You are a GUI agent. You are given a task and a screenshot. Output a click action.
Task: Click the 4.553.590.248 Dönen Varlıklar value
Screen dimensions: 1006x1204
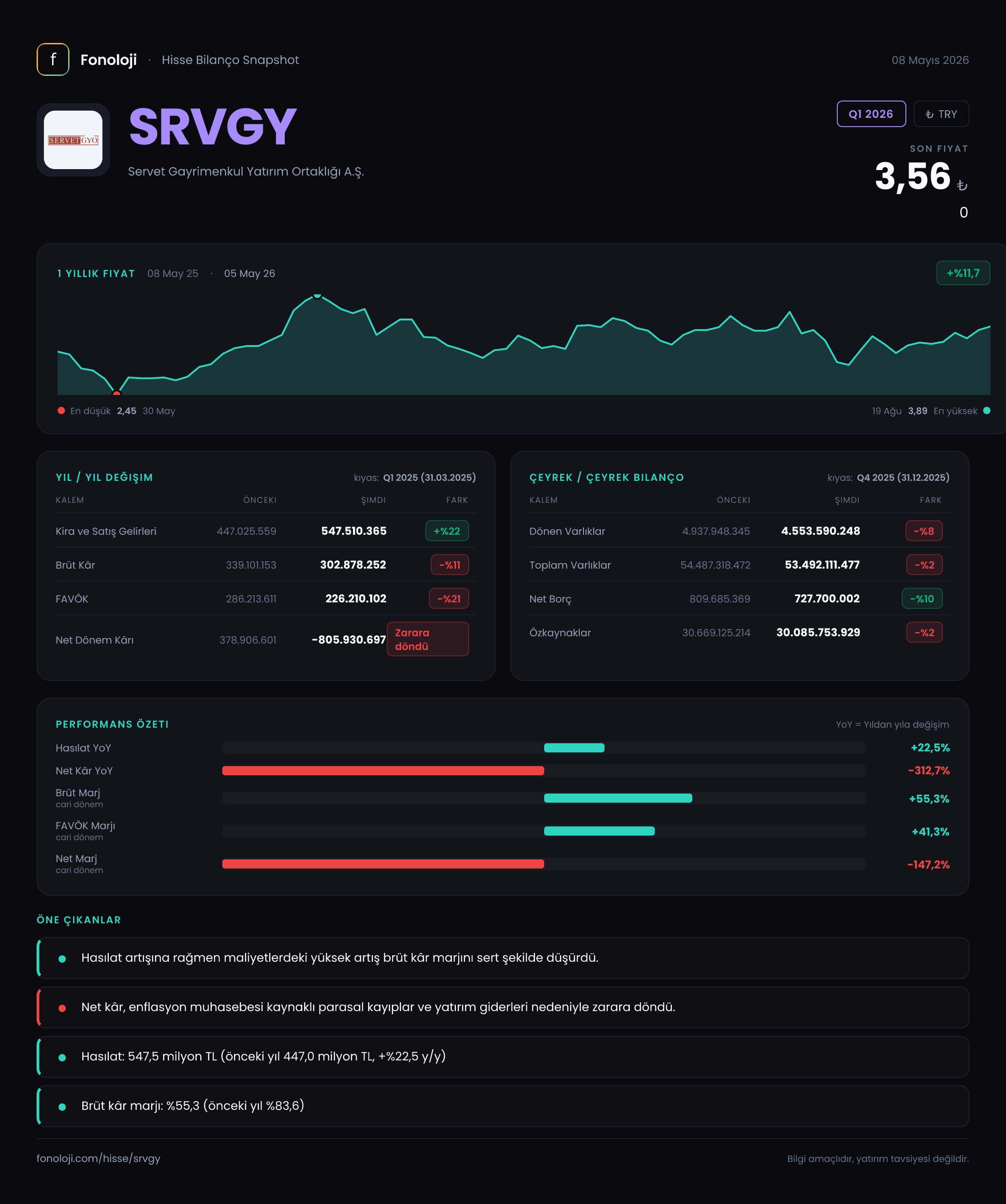[821, 531]
